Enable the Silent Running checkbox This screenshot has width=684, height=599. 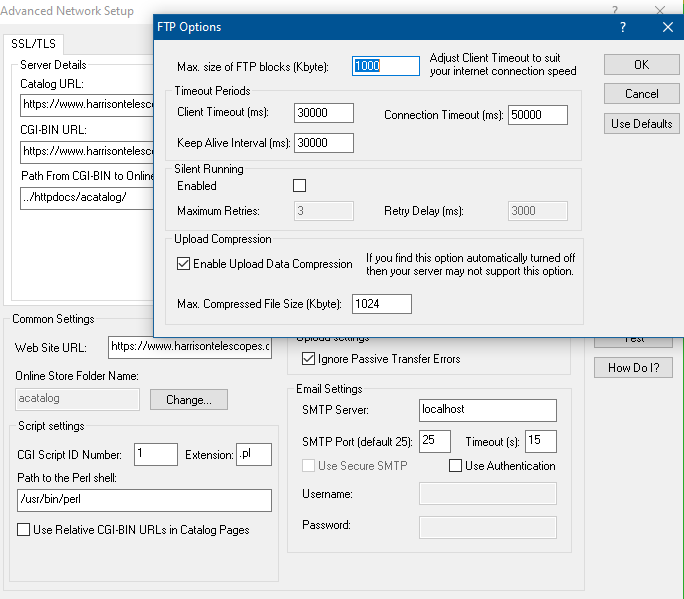(x=299, y=186)
